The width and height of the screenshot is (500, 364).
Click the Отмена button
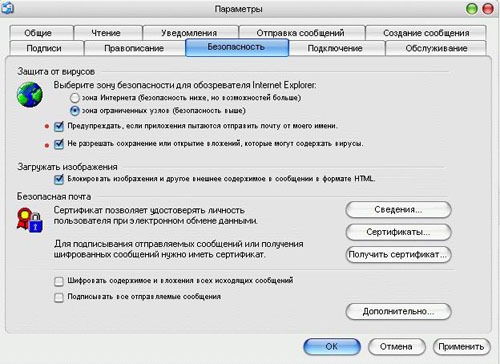(x=396, y=347)
